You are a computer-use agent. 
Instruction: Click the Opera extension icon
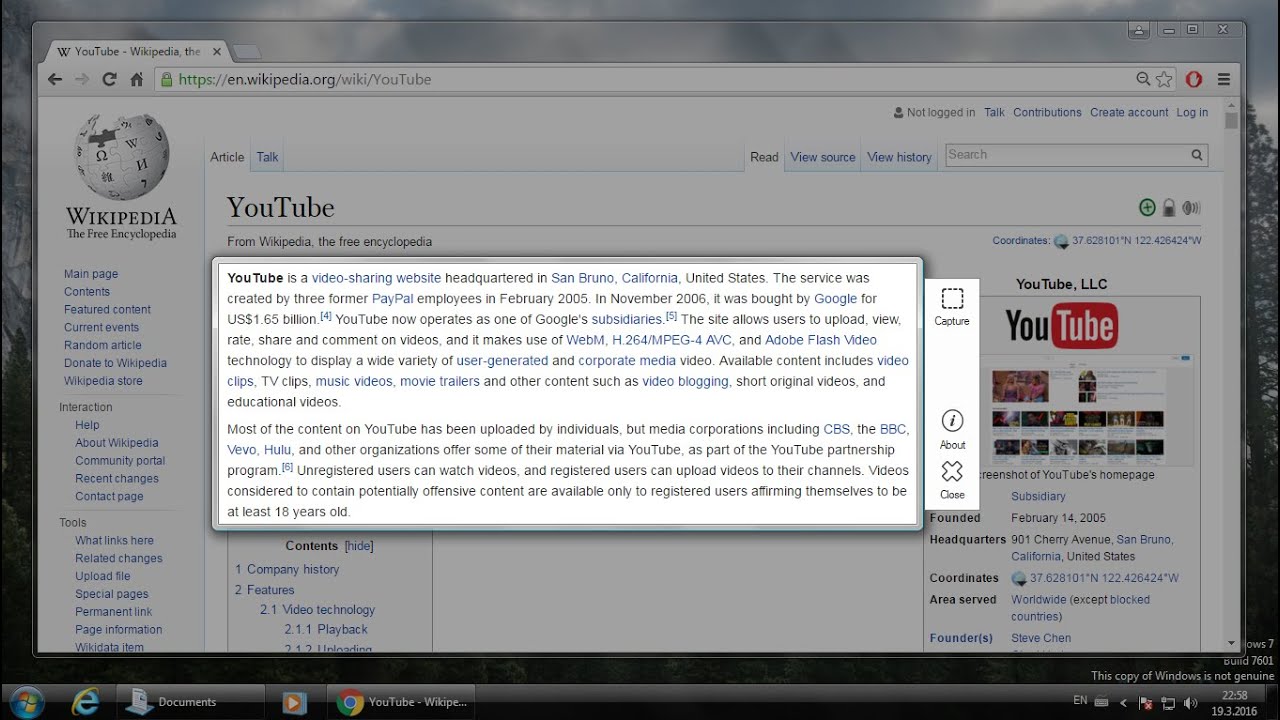click(1193, 79)
